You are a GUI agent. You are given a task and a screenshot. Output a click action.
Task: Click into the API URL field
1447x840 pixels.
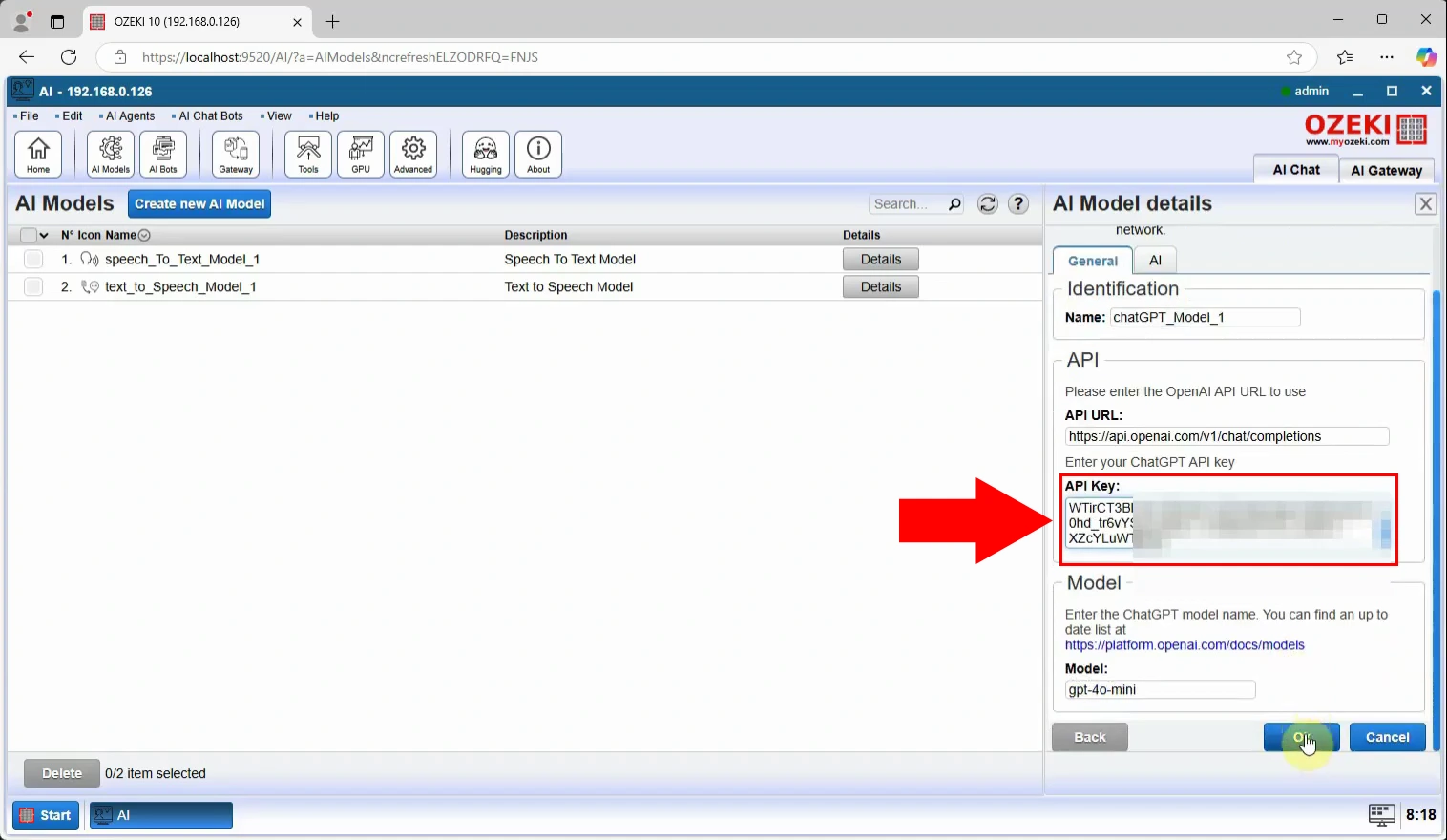1227,436
